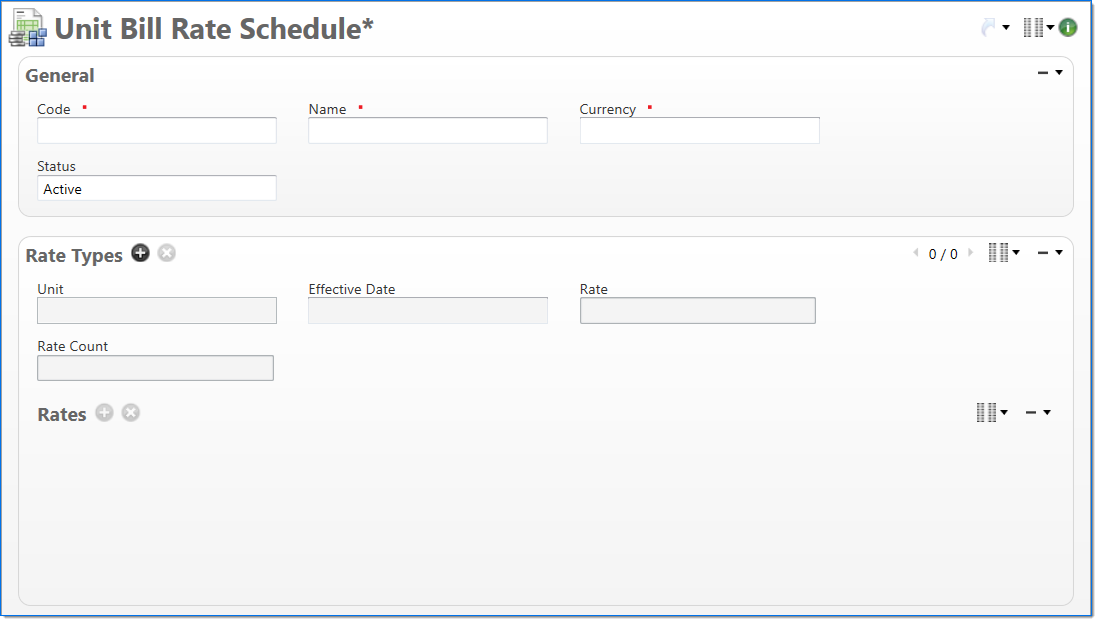Click the Unit Bill Rate Schedule form icon

pos(28,28)
